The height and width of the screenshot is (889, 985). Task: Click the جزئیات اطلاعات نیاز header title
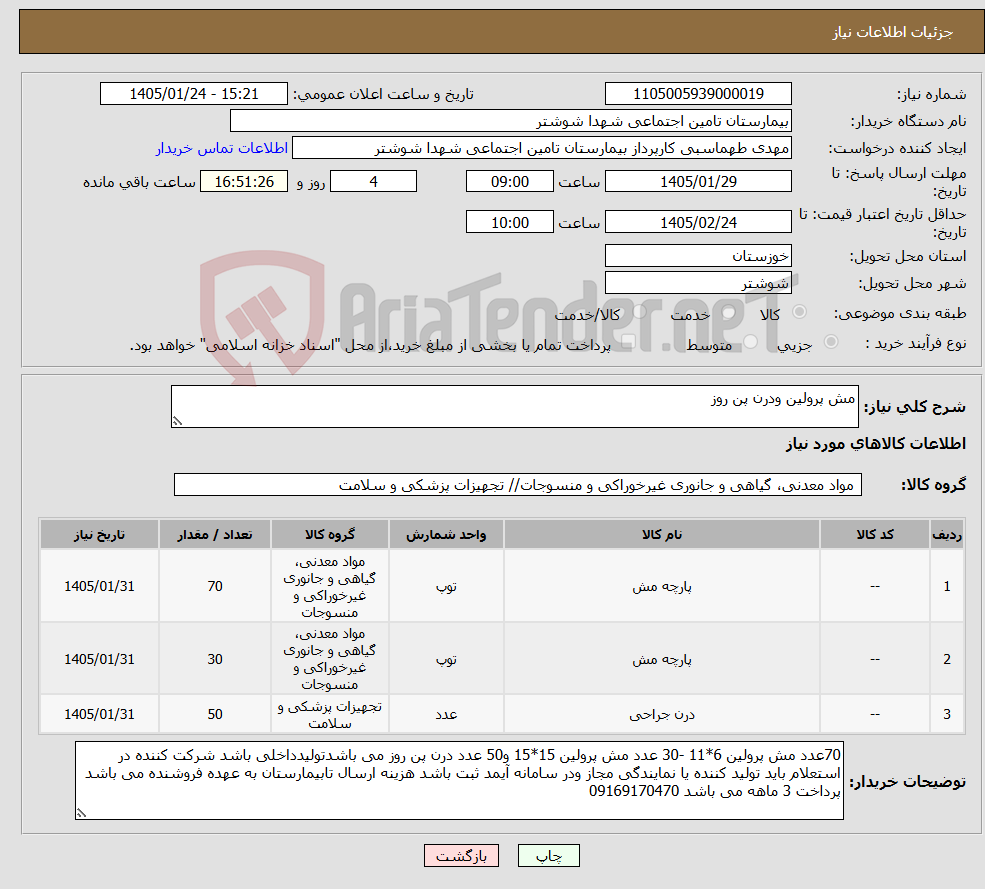[893, 32]
